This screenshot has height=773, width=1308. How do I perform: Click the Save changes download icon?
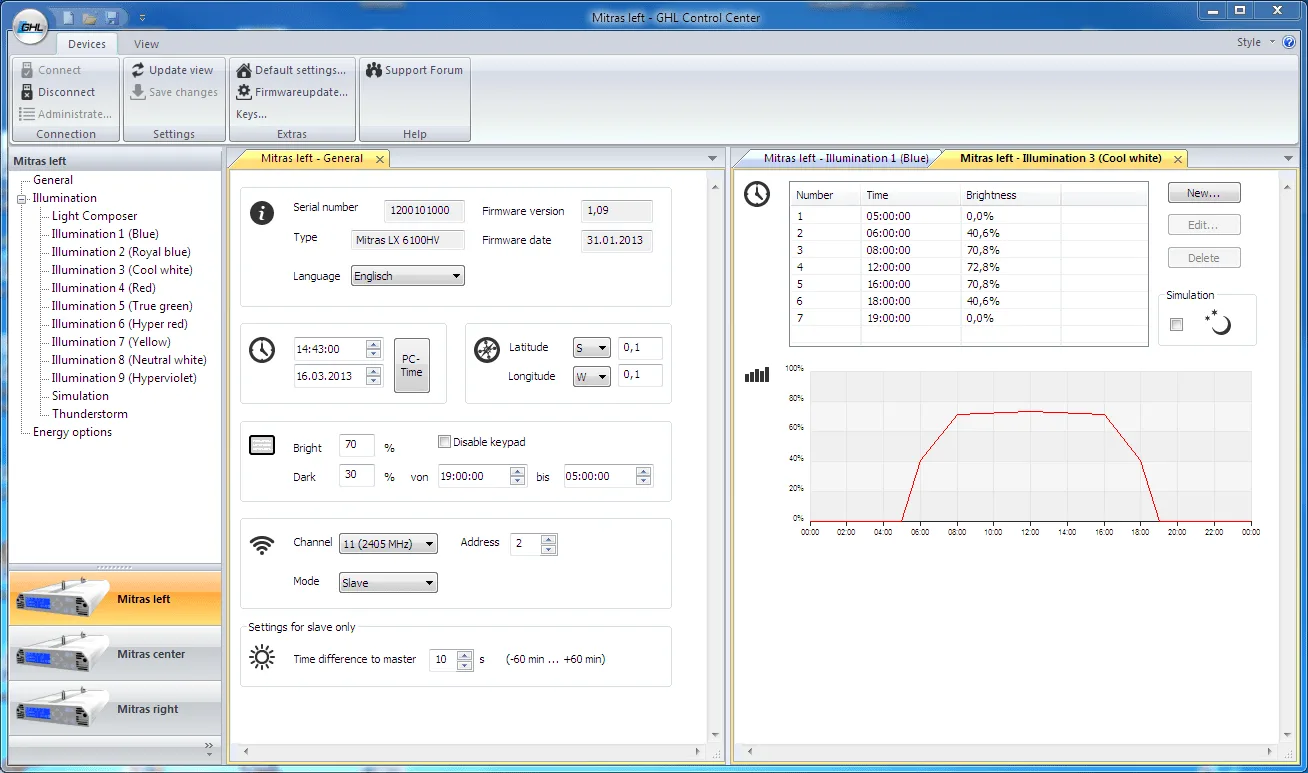point(138,92)
